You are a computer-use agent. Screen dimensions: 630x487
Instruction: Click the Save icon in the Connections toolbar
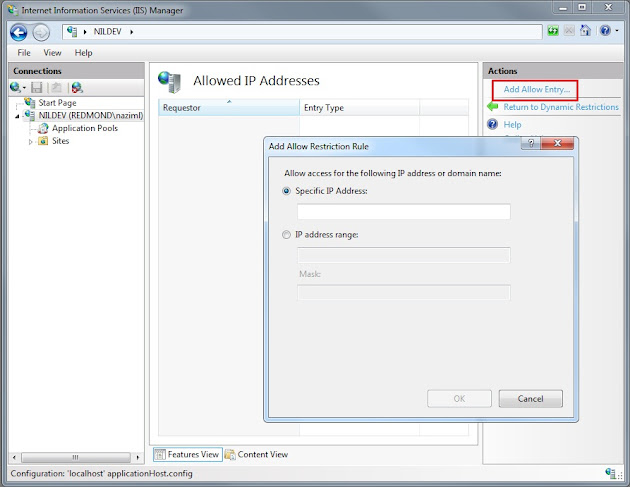37,87
